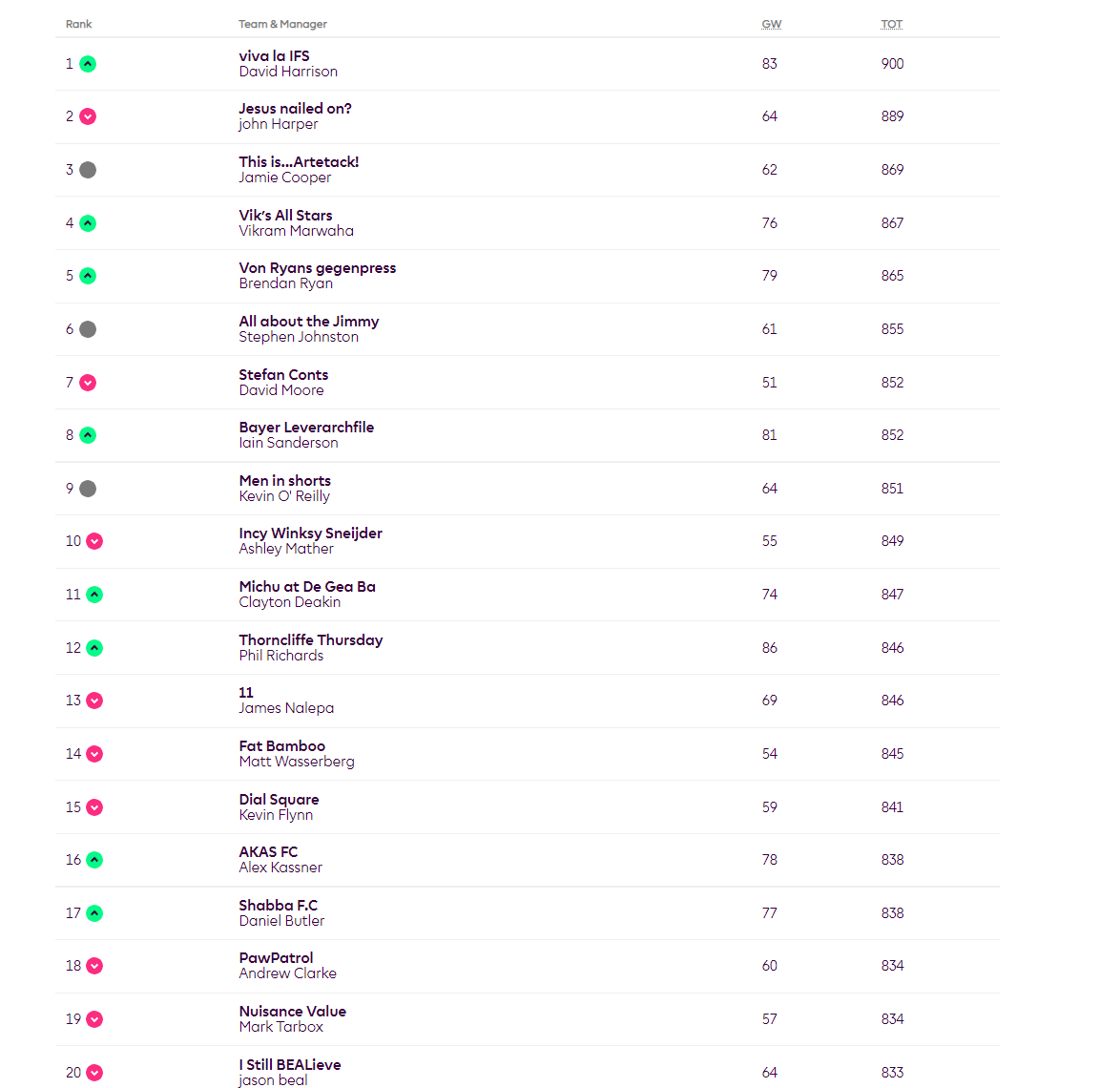
Task: Click green up arrow for Thorncliffe Thursday
Action: tap(94, 648)
